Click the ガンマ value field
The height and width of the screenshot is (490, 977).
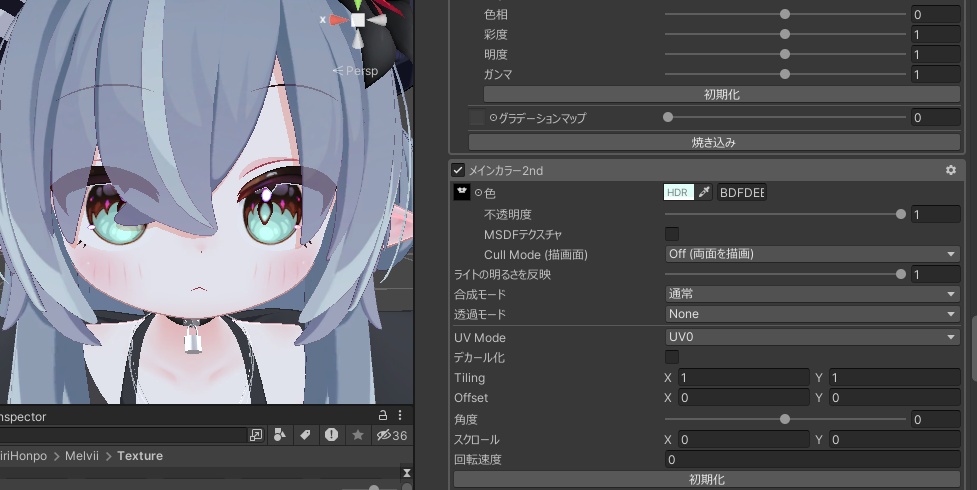pos(935,74)
